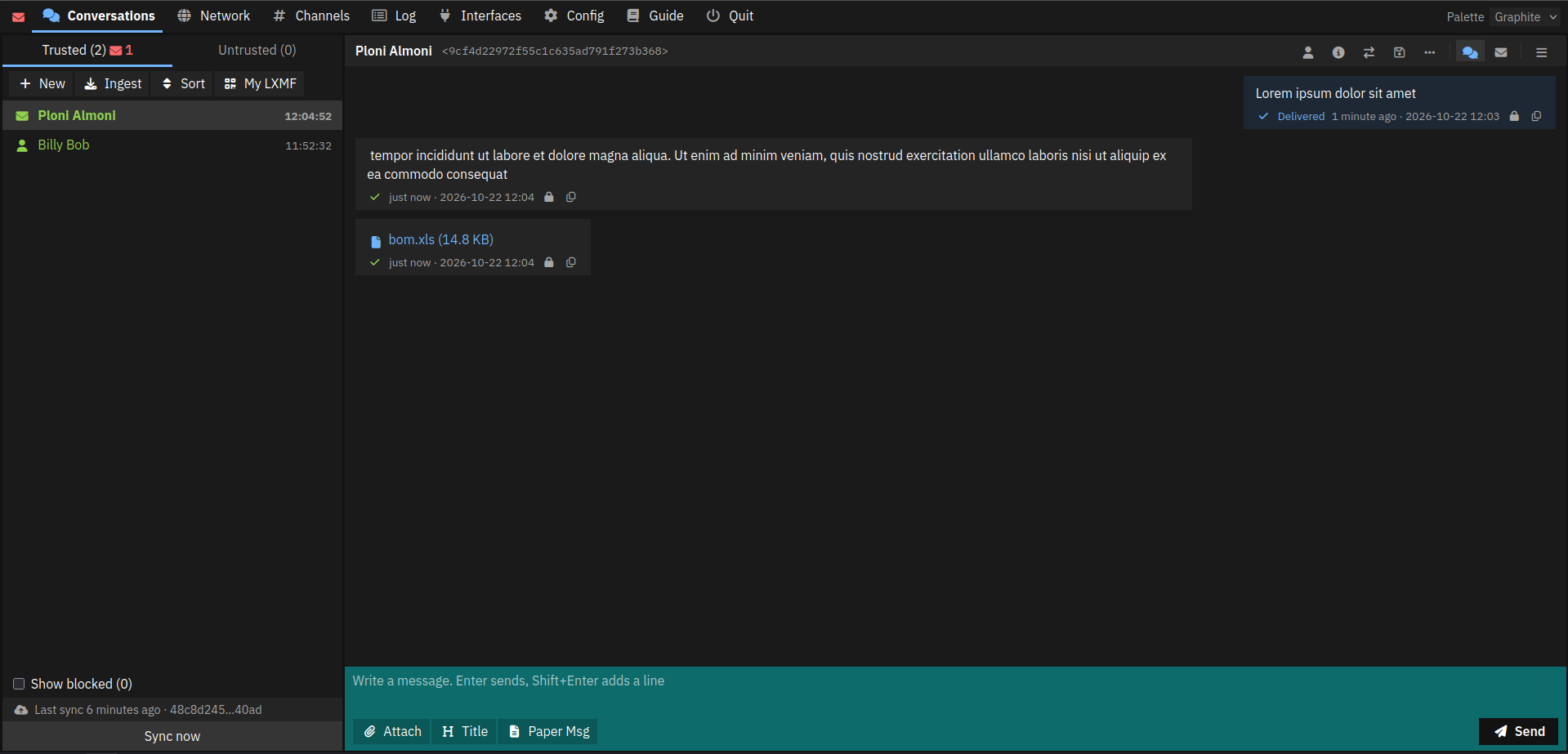The image size is (1568, 754).
Task: Click the Paper Msg button
Action: click(x=549, y=731)
